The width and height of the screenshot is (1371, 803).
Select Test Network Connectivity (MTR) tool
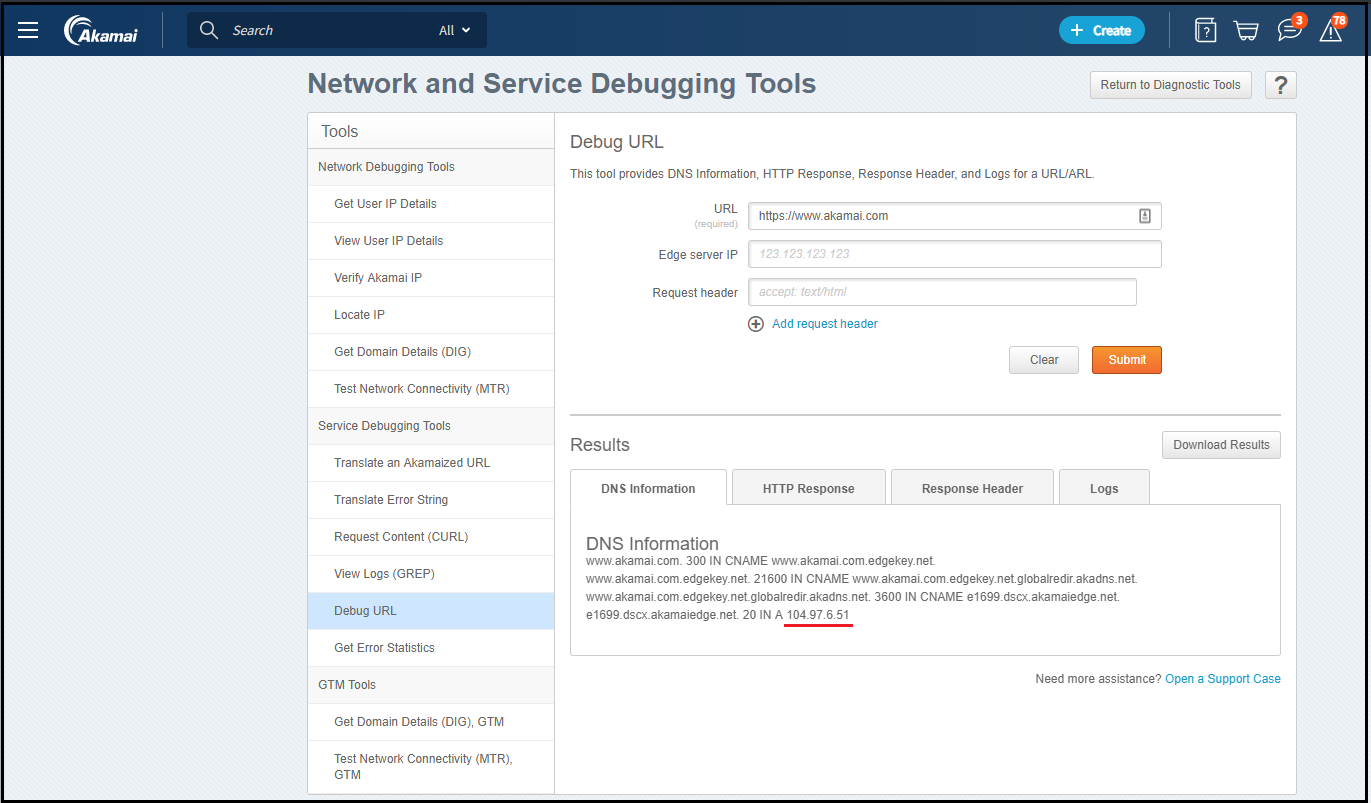tap(421, 389)
